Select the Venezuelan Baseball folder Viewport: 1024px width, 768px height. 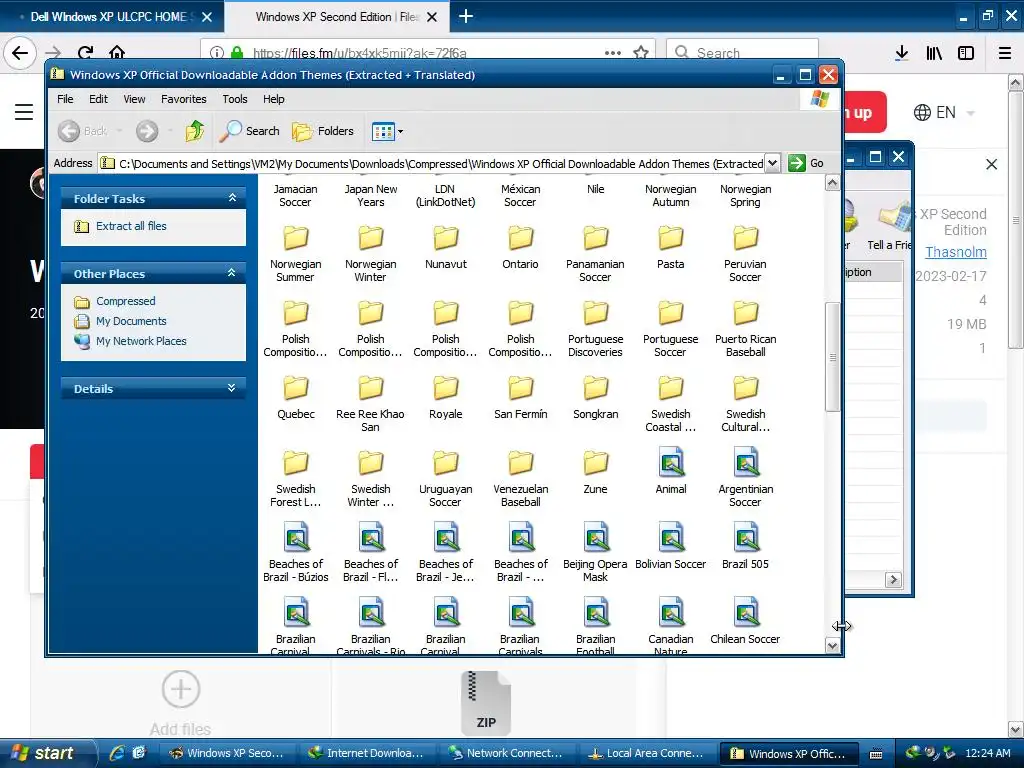pyautogui.click(x=520, y=479)
